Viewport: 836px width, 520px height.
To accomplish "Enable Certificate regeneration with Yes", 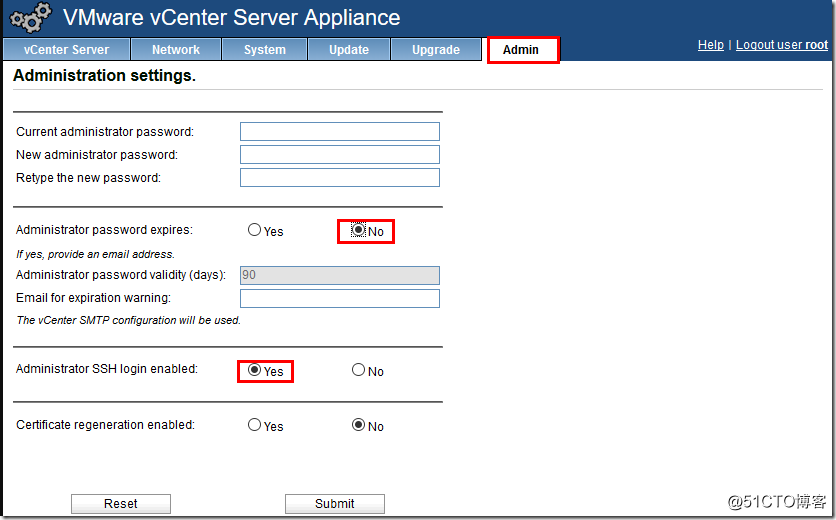I will coord(254,425).
